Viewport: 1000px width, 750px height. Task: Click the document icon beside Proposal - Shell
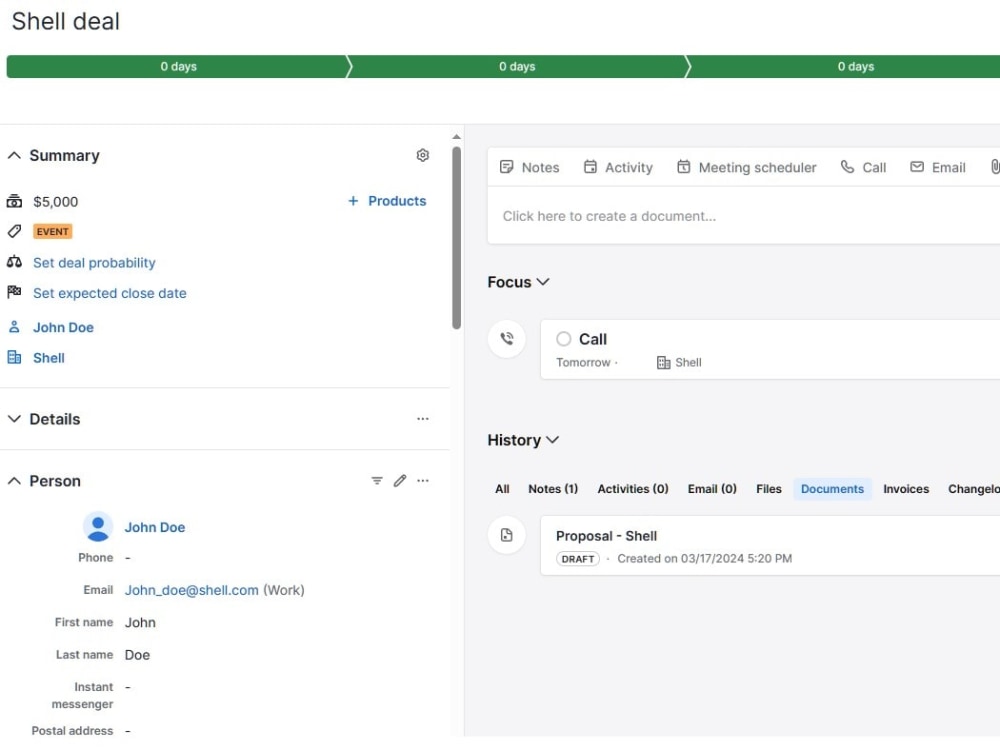pos(507,535)
